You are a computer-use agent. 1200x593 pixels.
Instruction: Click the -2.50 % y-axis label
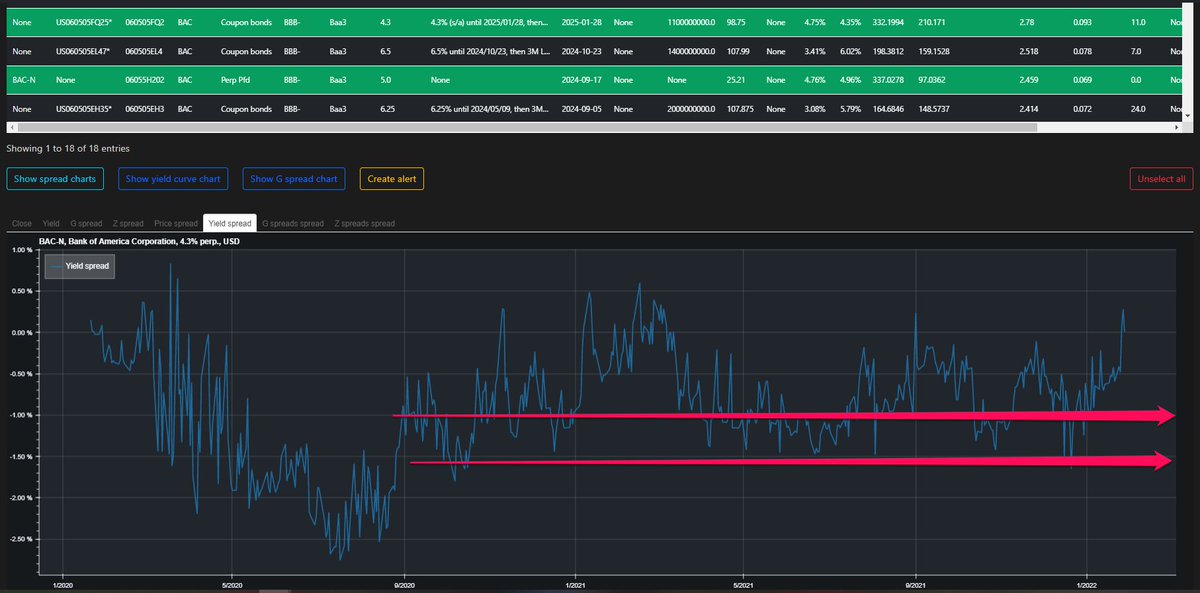pyautogui.click(x=21, y=539)
